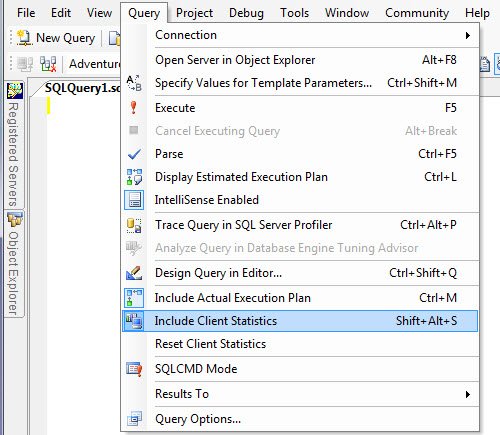Open the AdventureWorks database dropdown

tap(94, 63)
